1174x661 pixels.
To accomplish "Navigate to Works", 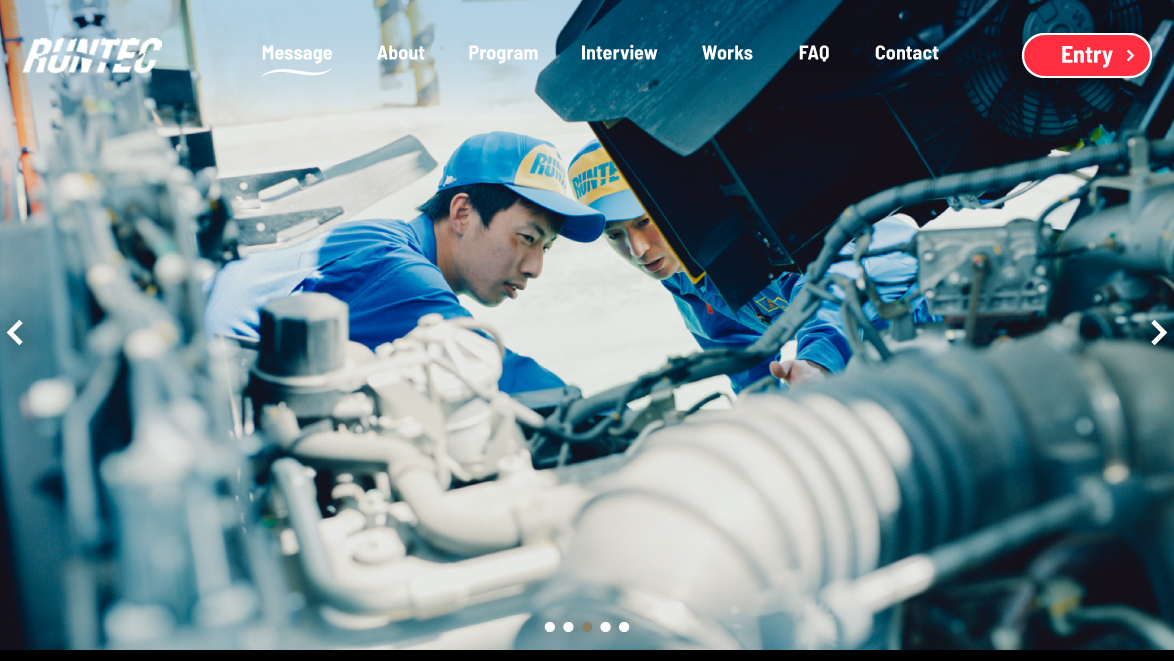I will pos(727,53).
